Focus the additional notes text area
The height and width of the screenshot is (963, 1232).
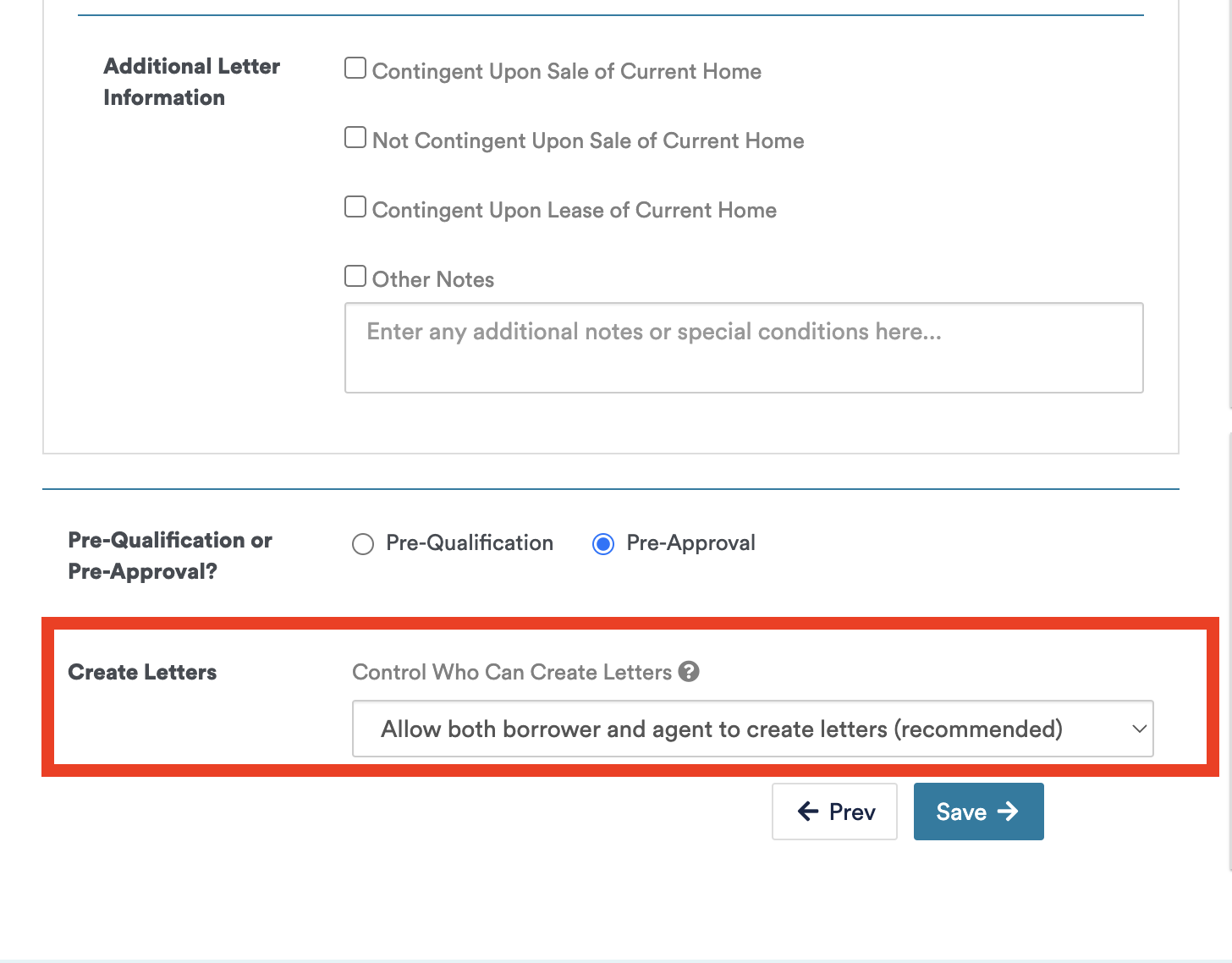point(744,348)
